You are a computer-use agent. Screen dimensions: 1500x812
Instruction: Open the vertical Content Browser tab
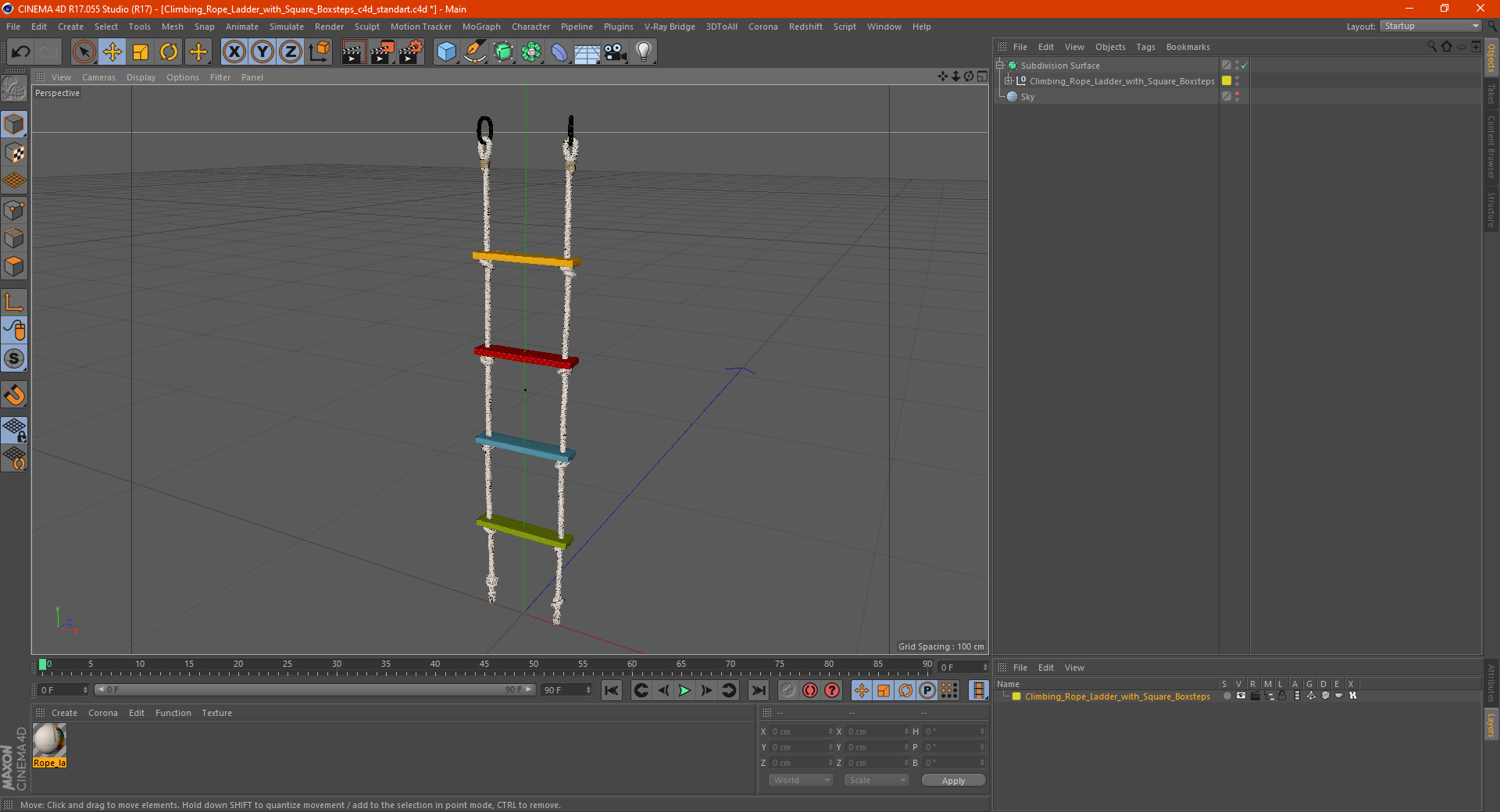click(x=1491, y=146)
